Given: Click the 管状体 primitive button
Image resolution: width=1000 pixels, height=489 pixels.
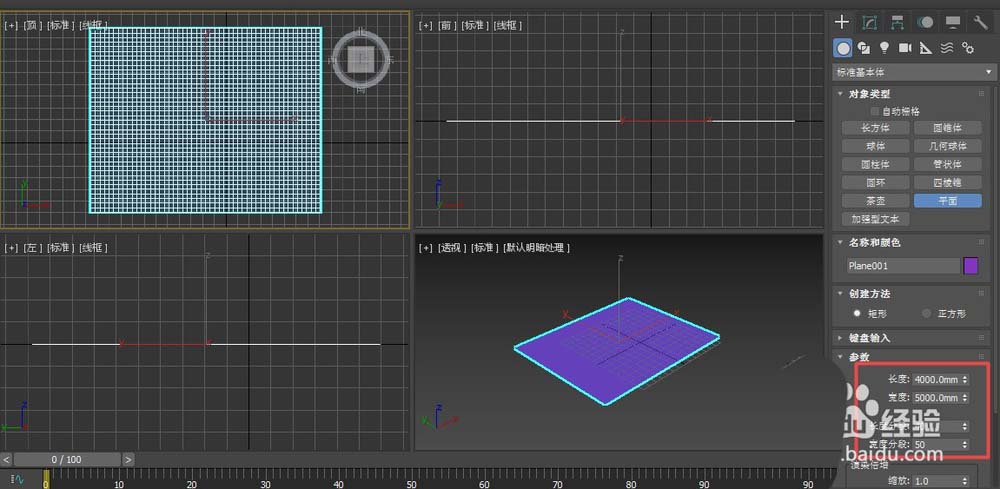Looking at the screenshot, I should (x=948, y=164).
